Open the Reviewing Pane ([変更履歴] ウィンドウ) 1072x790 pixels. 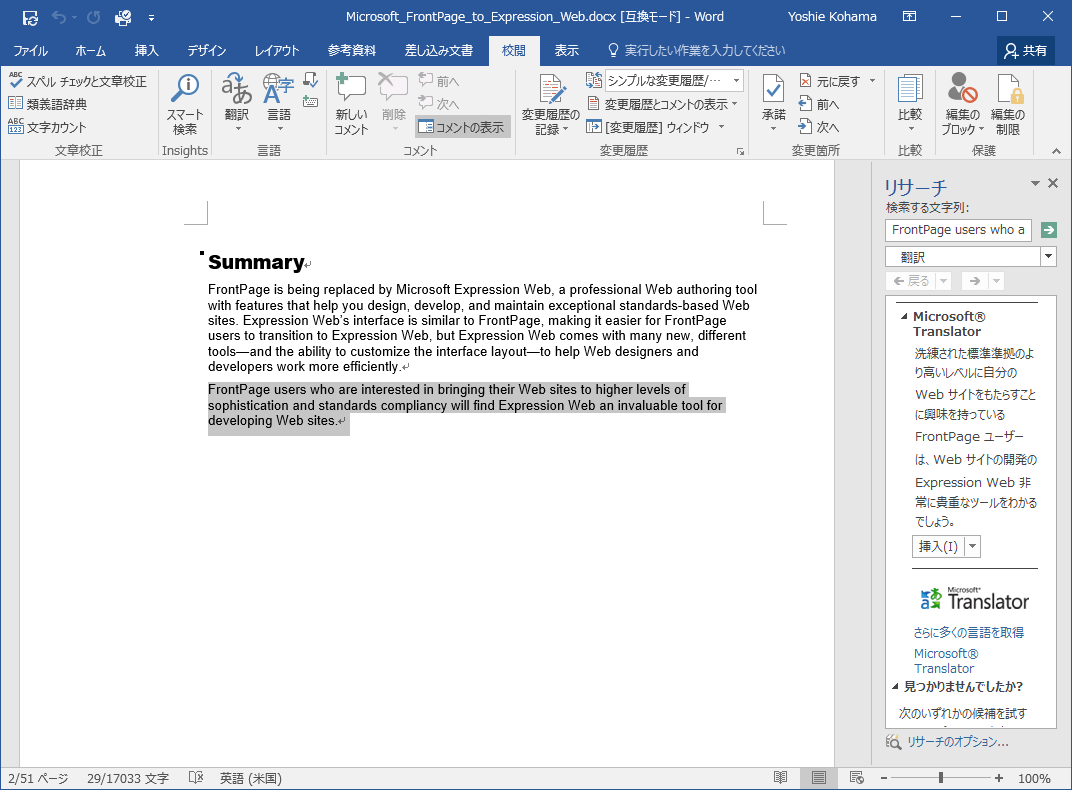[x=649, y=127]
